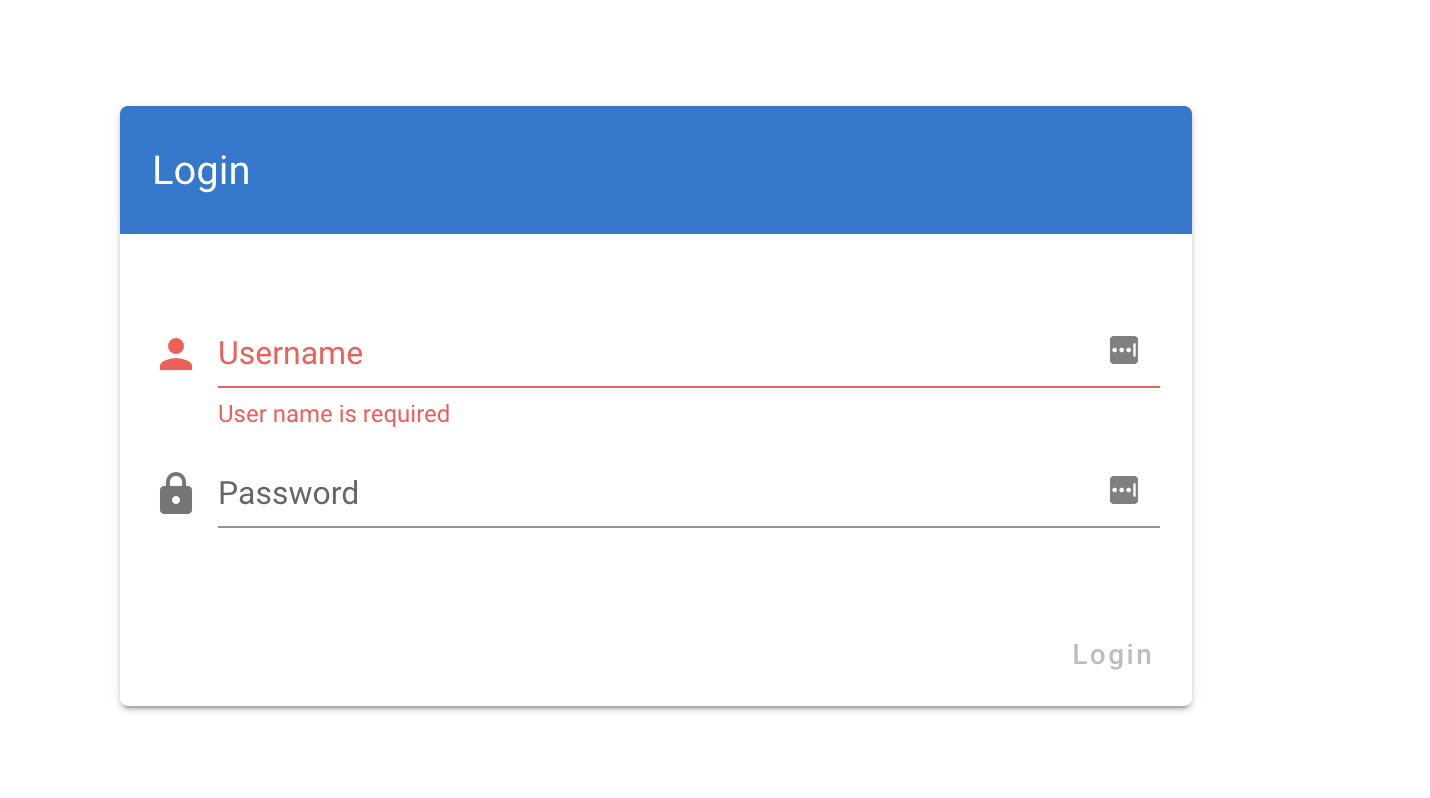Click the Login label at bottom right
Viewport: 1430px width, 798px height.
(1111, 654)
